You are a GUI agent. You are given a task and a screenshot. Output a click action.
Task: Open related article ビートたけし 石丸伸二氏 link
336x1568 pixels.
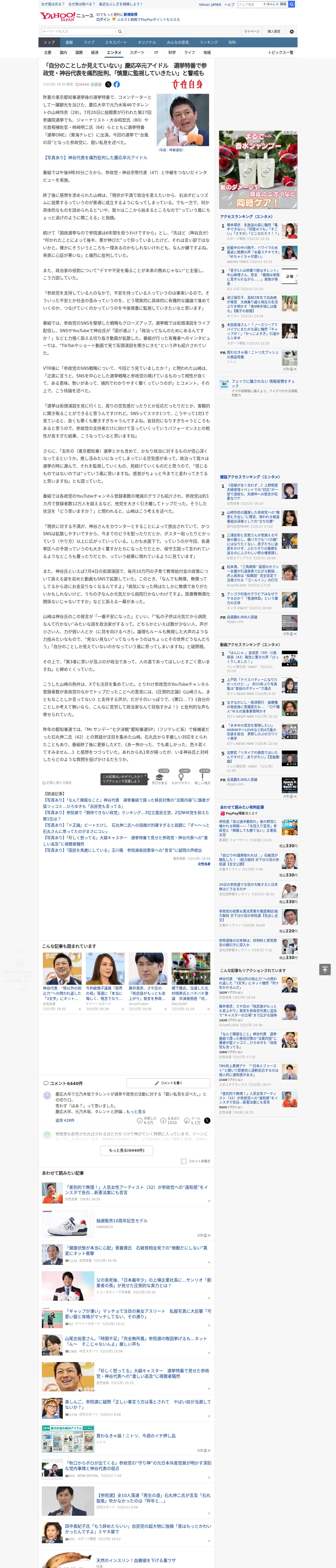coord(126,828)
